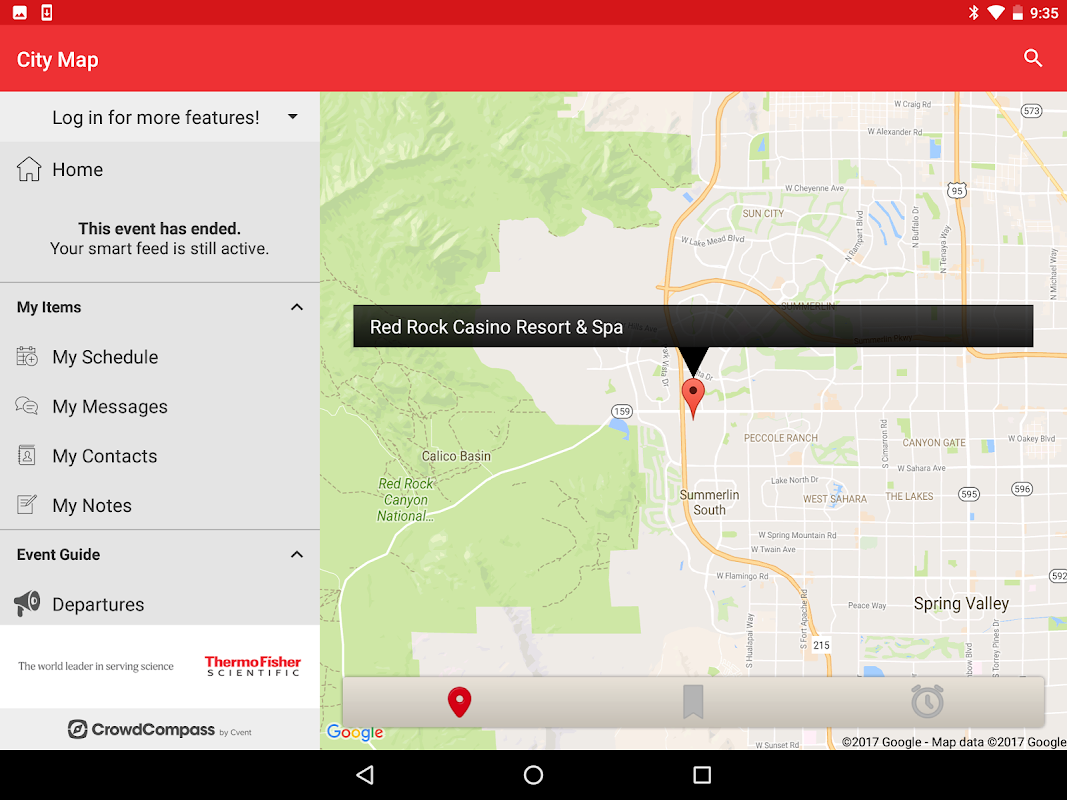Switch to the bookmark tab in bottom toolbar
Image resolution: width=1067 pixels, height=800 pixels.
pyautogui.click(x=693, y=702)
